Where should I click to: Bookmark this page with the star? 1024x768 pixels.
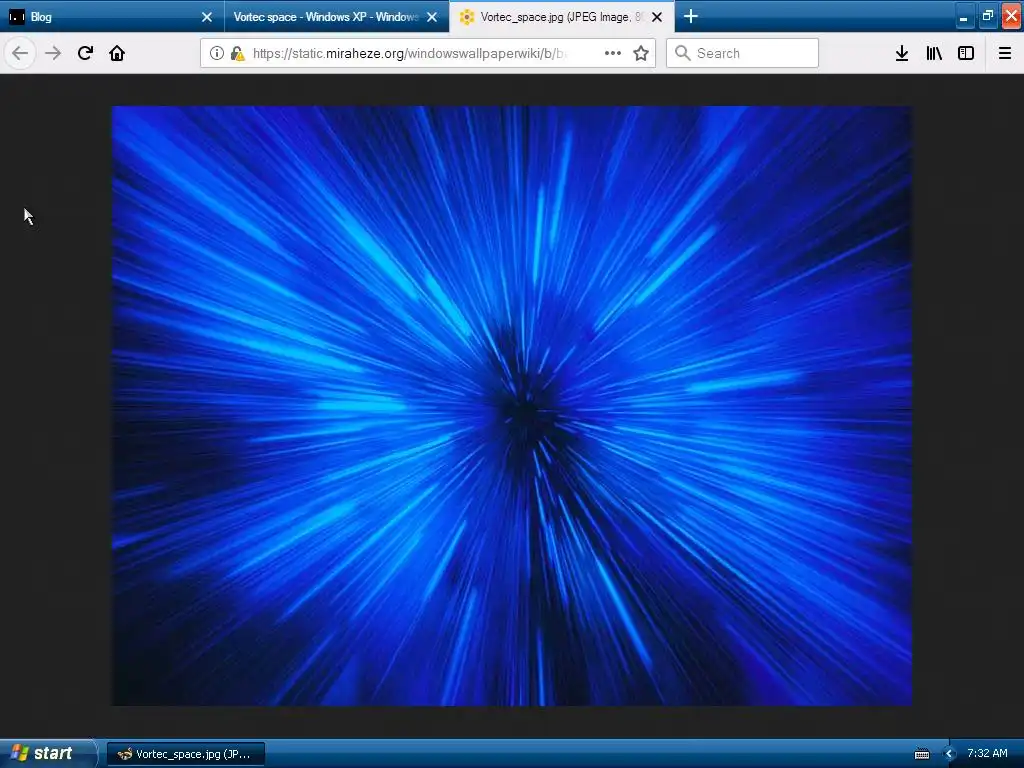[x=641, y=54]
